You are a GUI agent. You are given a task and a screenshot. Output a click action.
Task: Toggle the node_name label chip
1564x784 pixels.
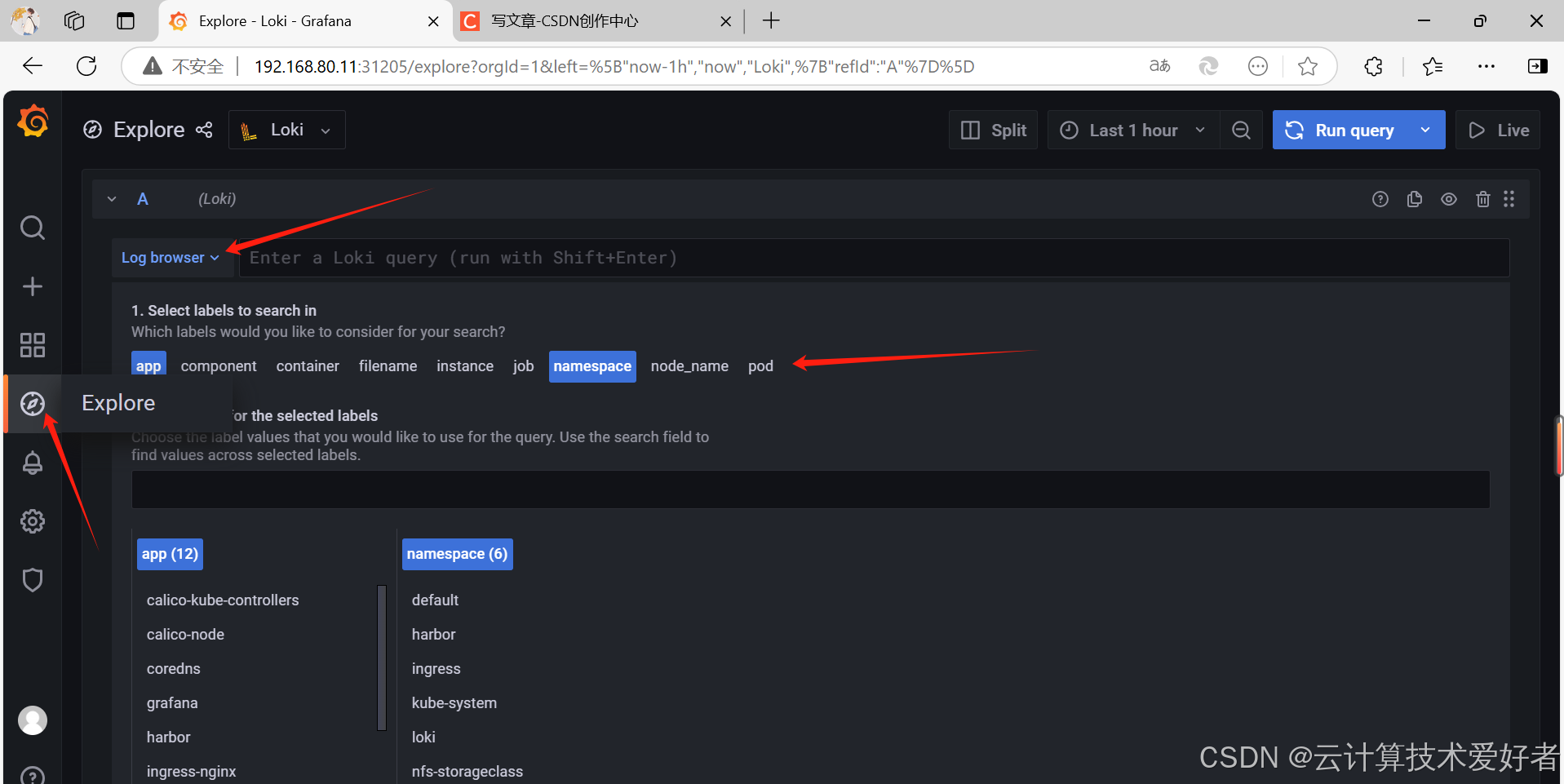[689, 366]
